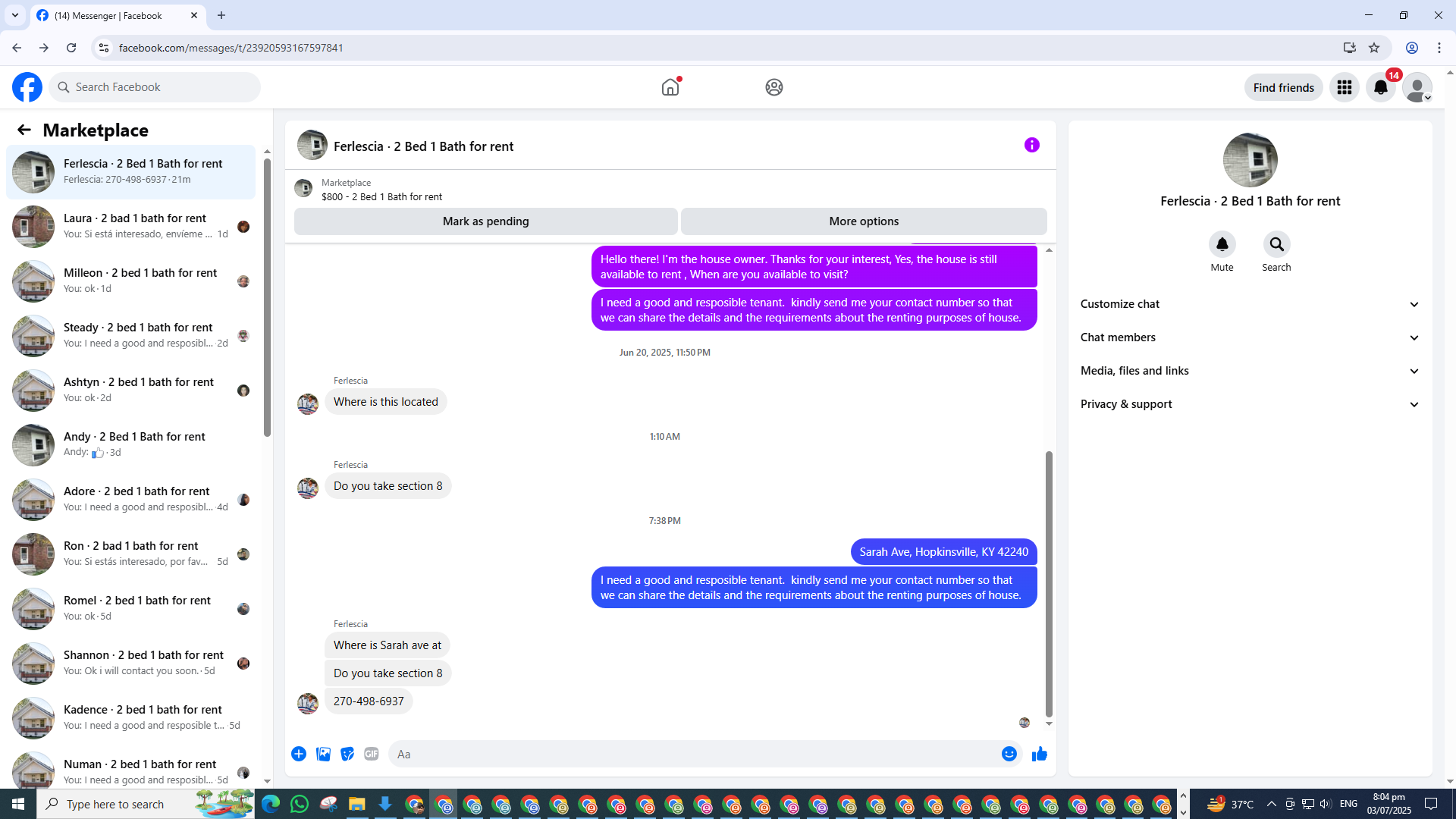Go to Facebook Home tab
The height and width of the screenshot is (819, 1456).
[670, 87]
